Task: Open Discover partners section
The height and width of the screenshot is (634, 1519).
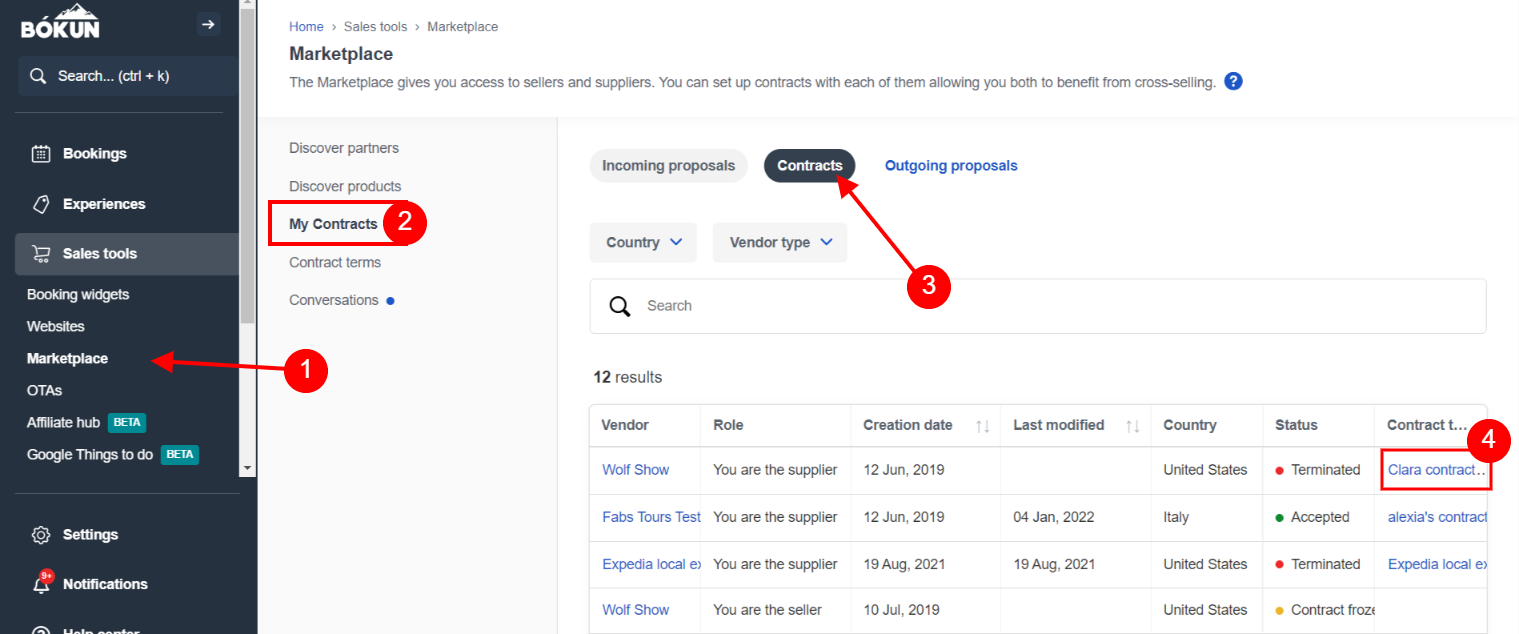Action: pos(344,148)
